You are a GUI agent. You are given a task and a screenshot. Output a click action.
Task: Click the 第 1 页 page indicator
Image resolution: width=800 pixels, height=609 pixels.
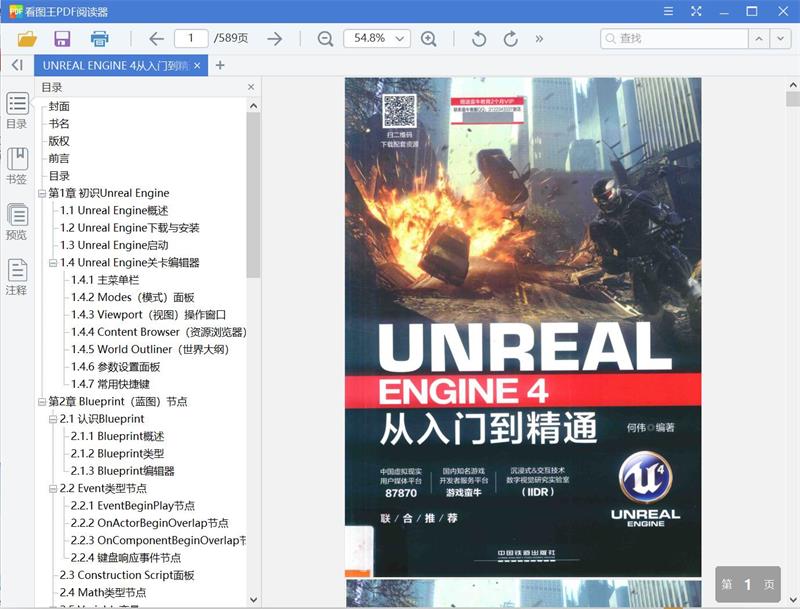748,585
